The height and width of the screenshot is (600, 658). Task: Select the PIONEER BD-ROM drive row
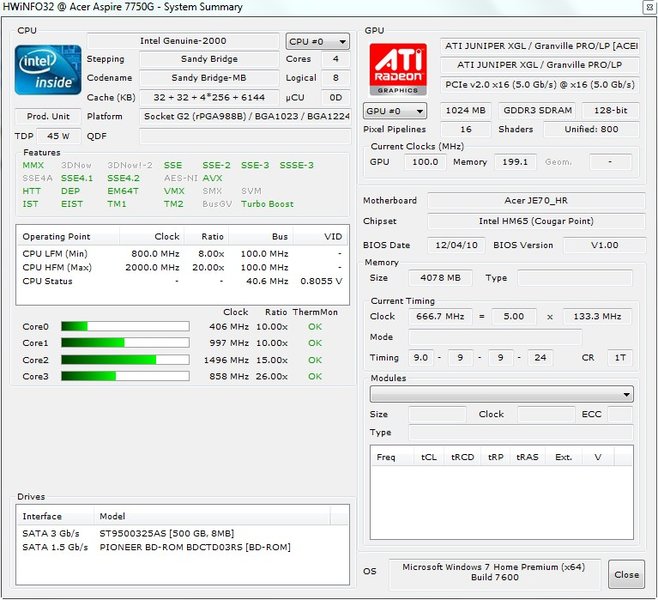click(183, 547)
